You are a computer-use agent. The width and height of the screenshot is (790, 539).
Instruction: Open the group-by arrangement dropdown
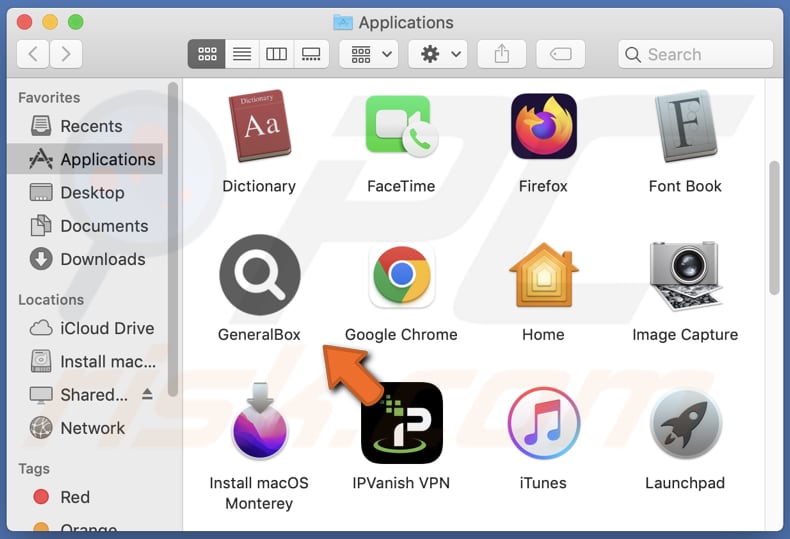click(369, 54)
